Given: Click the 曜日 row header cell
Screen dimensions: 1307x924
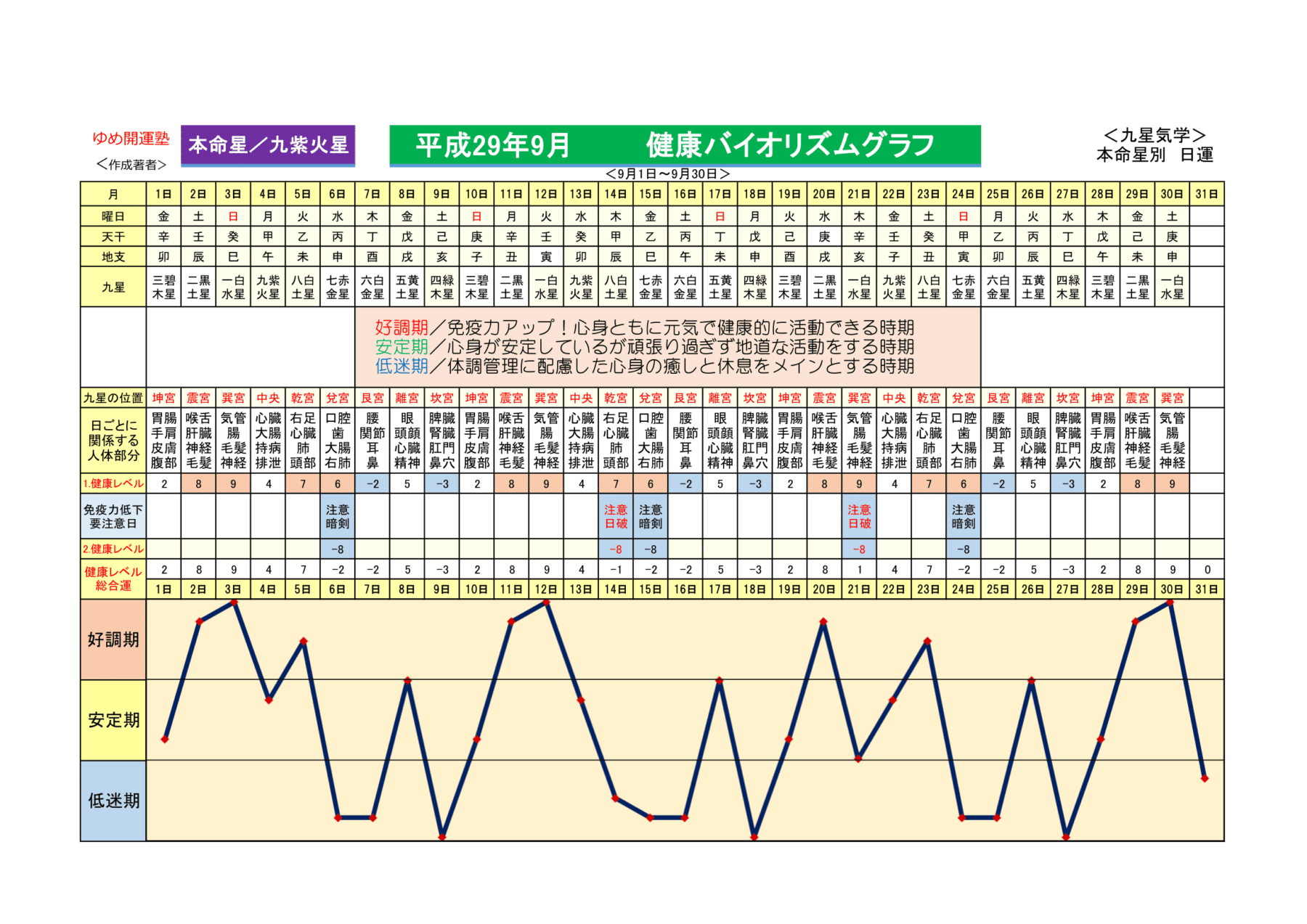Looking at the screenshot, I should [113, 216].
